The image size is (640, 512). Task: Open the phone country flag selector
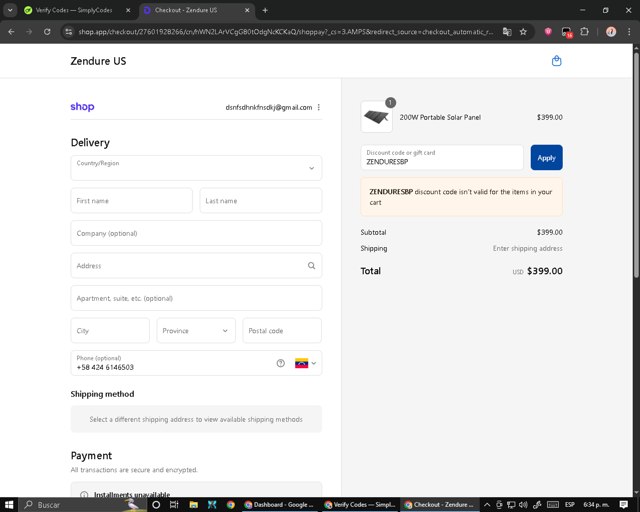pos(305,363)
